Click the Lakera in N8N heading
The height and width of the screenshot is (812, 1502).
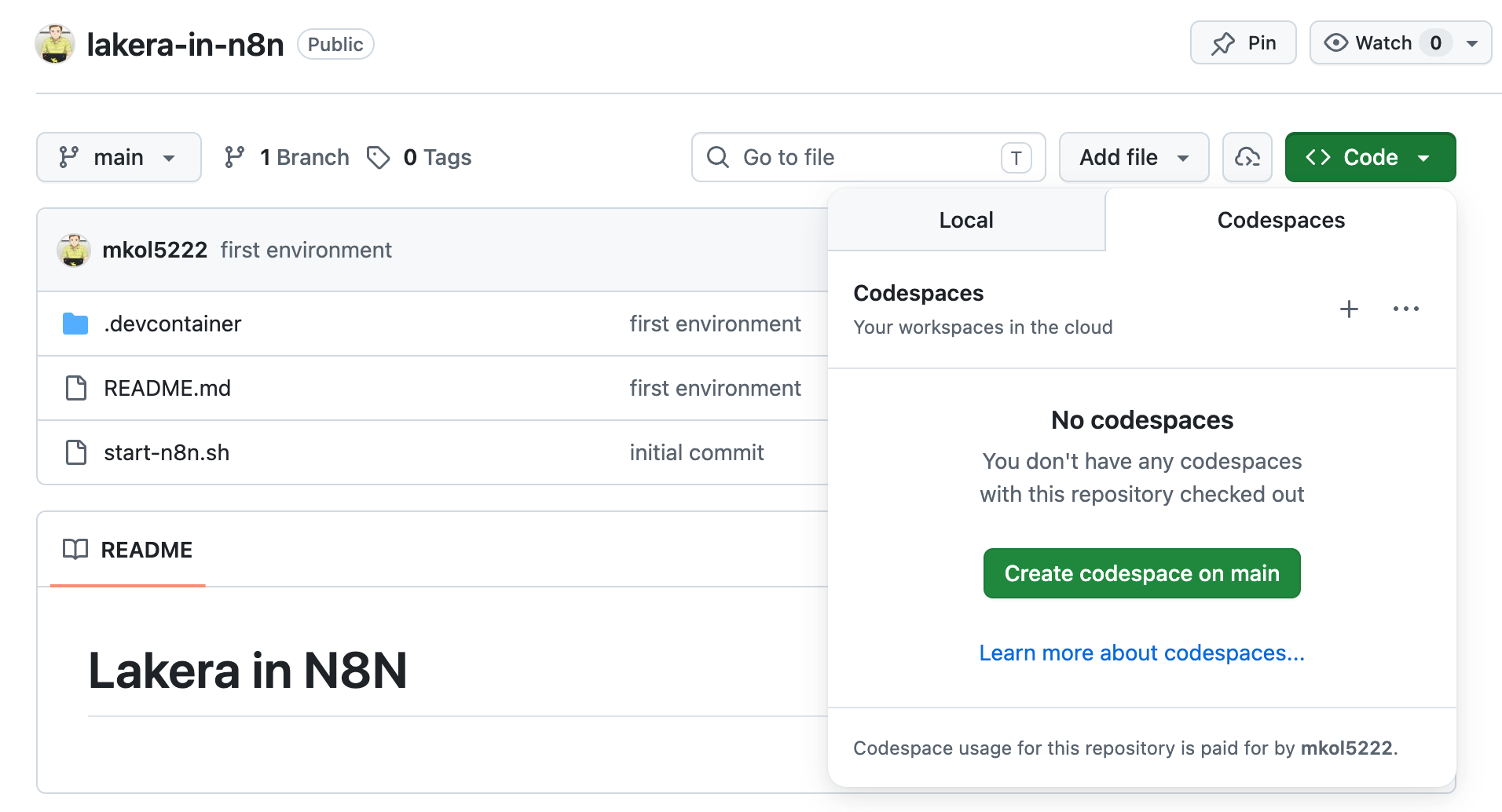[x=247, y=671]
